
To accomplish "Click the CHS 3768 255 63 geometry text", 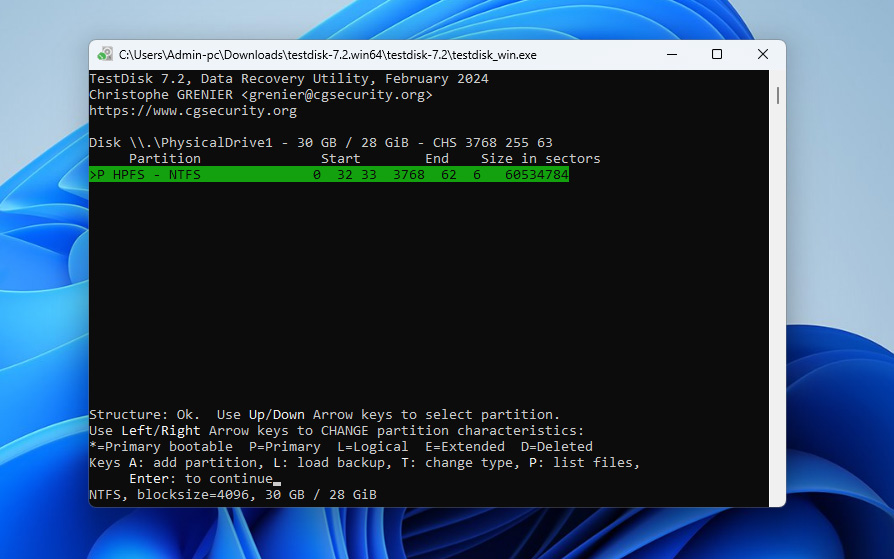I will [493, 143].
